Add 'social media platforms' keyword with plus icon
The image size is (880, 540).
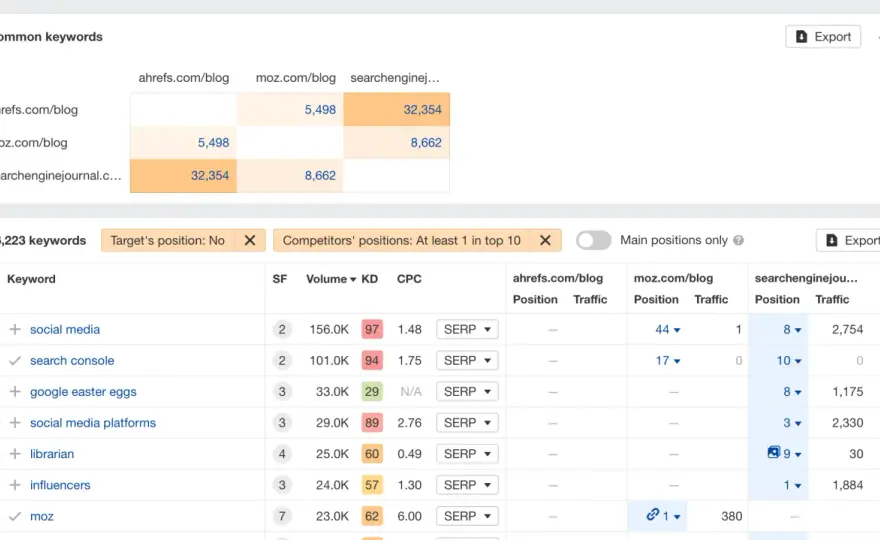tap(15, 423)
